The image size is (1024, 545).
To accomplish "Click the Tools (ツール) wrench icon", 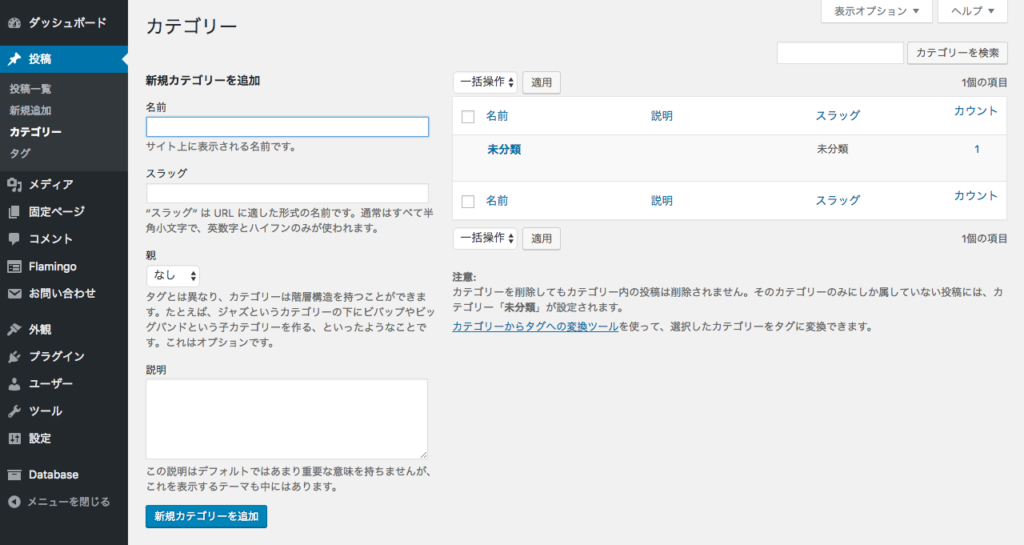I will pyautogui.click(x=14, y=411).
